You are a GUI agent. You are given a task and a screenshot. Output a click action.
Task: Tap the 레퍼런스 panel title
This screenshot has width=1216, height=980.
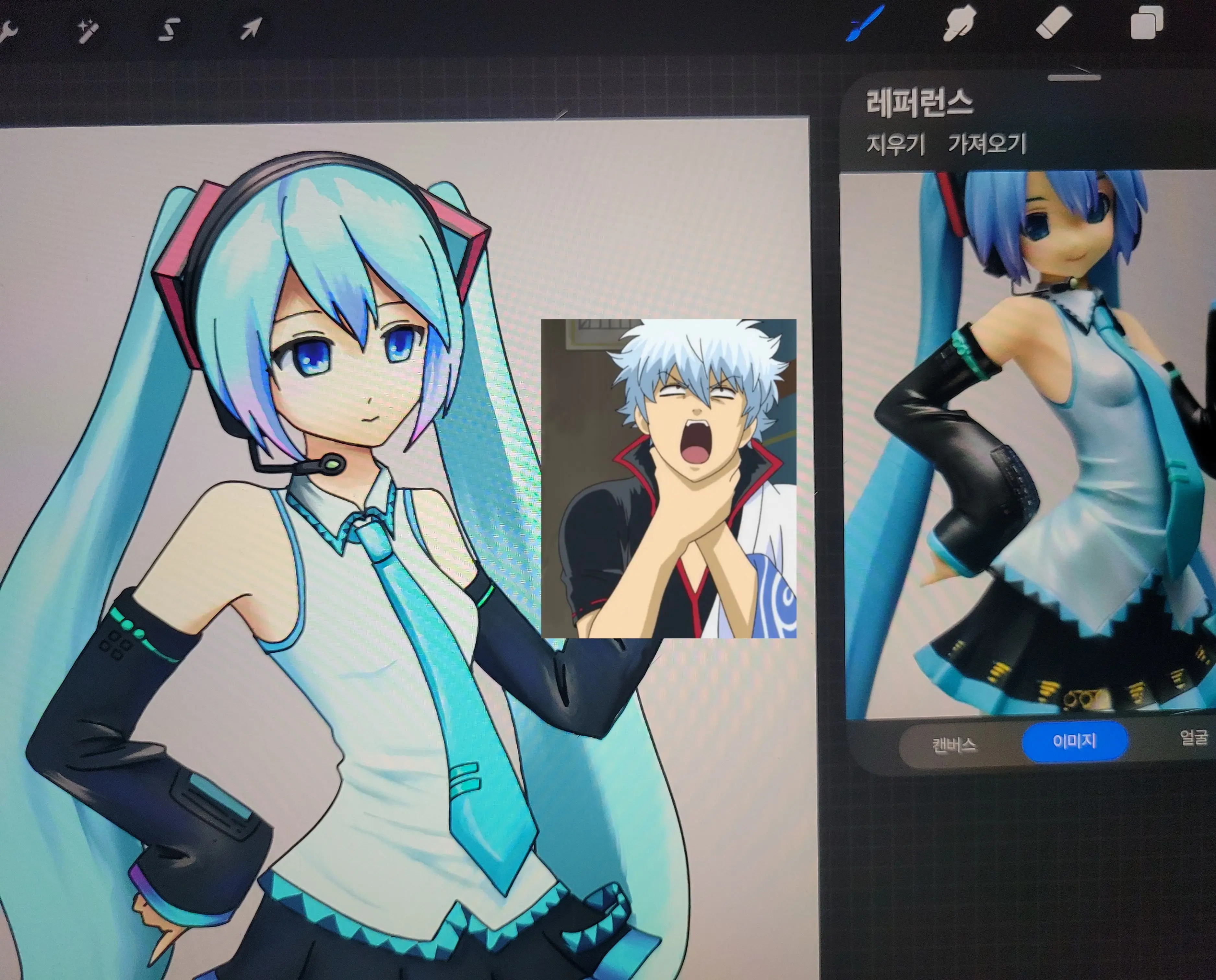[919, 103]
